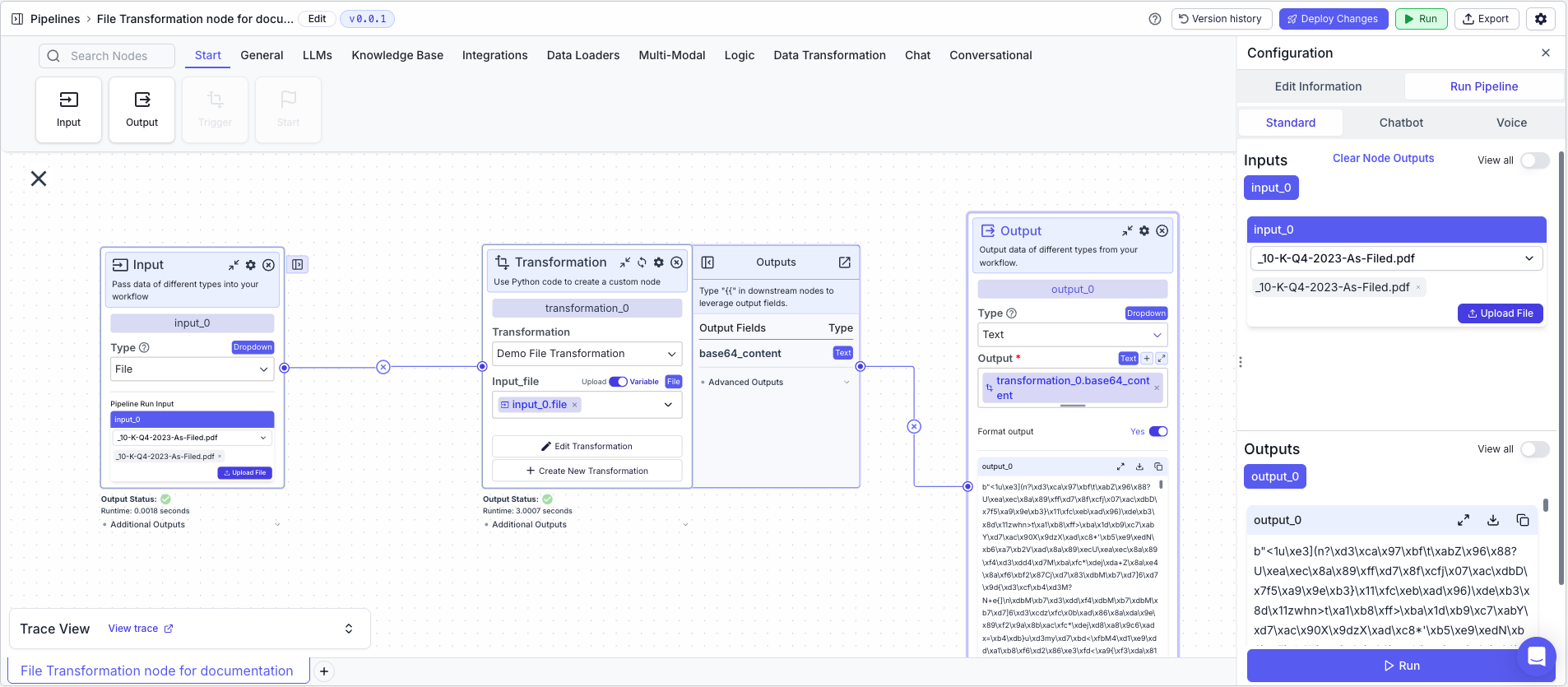Toggle Format output switch in the Output node
This screenshot has height=687, width=1568.
pyautogui.click(x=1158, y=432)
